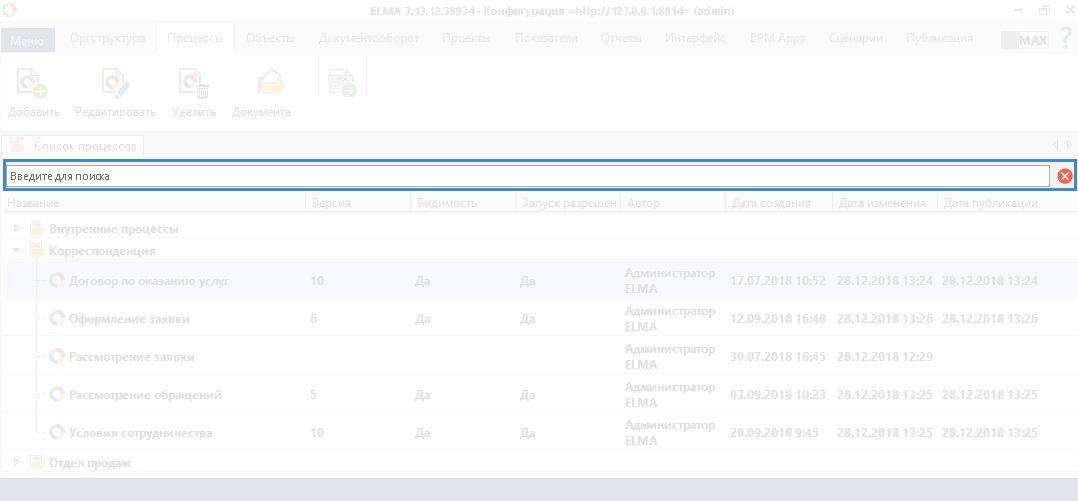
Task: Click version value 6 of Оформление заявки
Action: tap(314, 319)
